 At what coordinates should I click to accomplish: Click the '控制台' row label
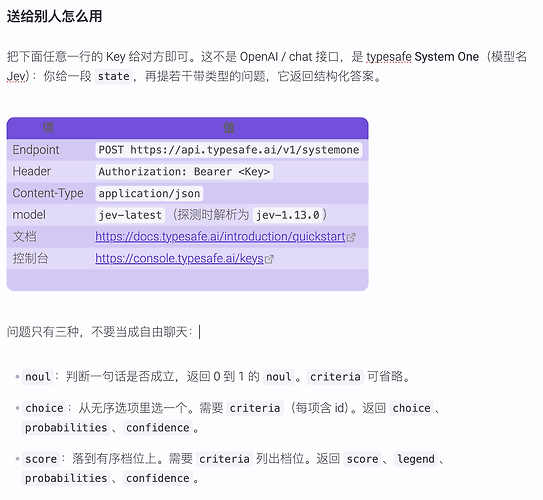[30, 259]
